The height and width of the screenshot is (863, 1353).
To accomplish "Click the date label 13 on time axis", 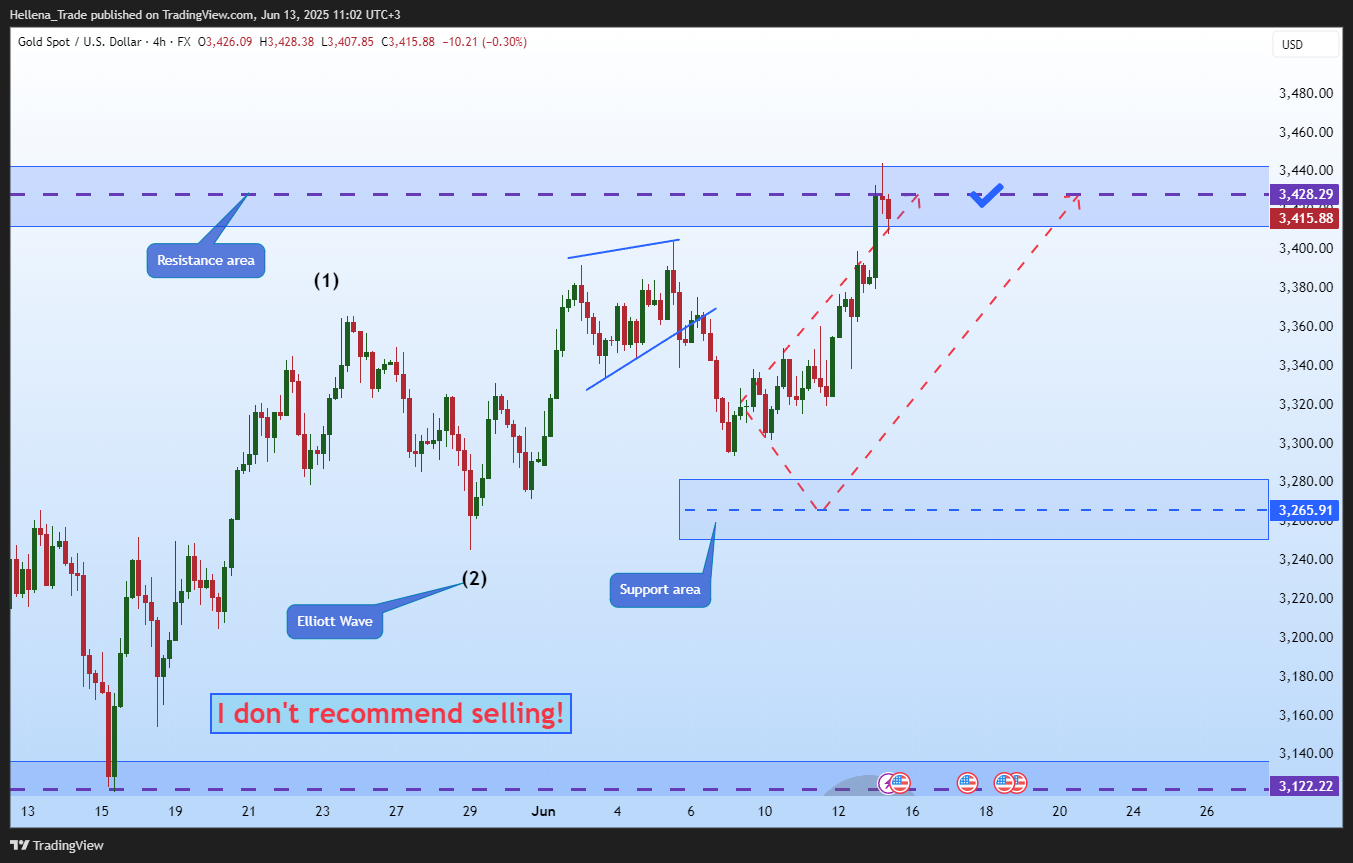I will tap(27, 811).
